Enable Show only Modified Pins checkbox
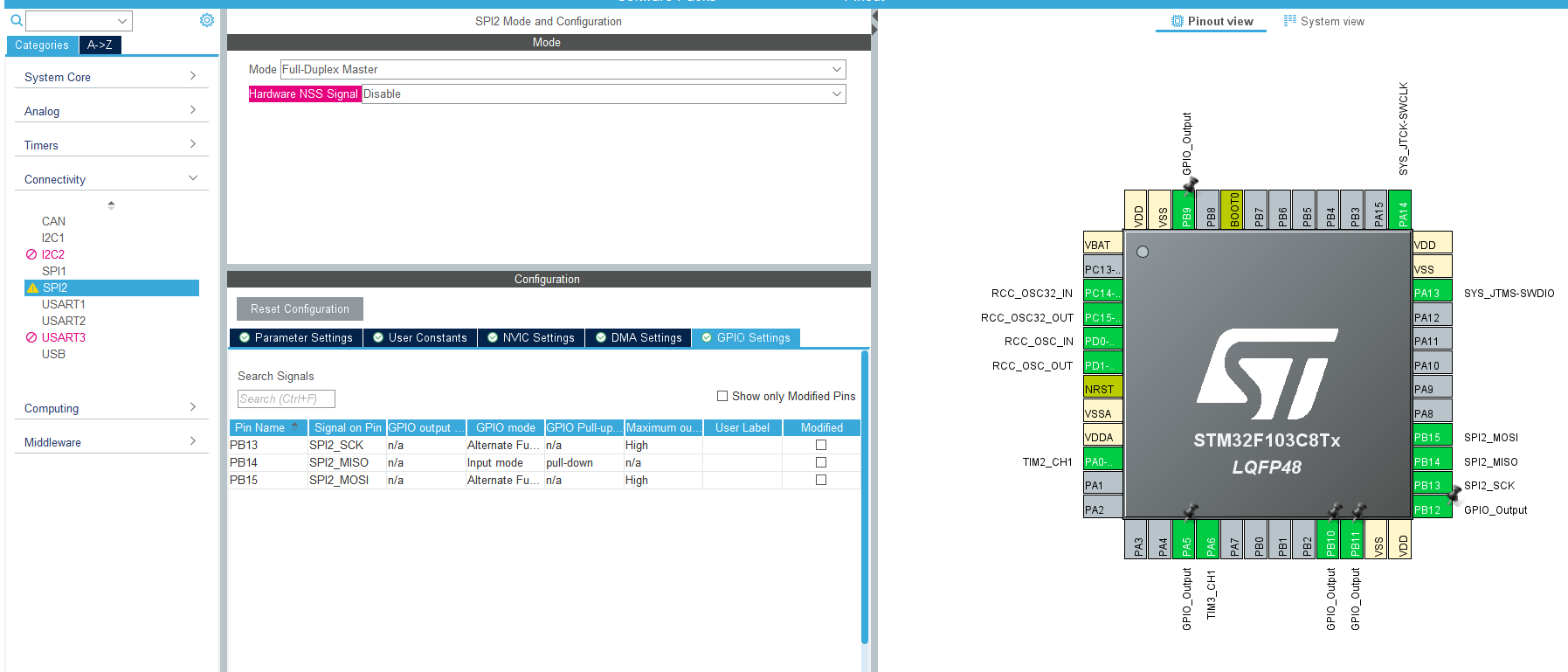Screen dimensions: 1568x672 (722, 396)
